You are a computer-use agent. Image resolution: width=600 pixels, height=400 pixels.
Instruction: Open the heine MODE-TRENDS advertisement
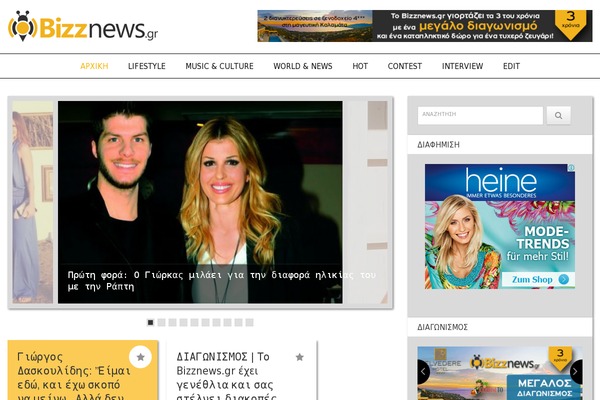(x=500, y=226)
